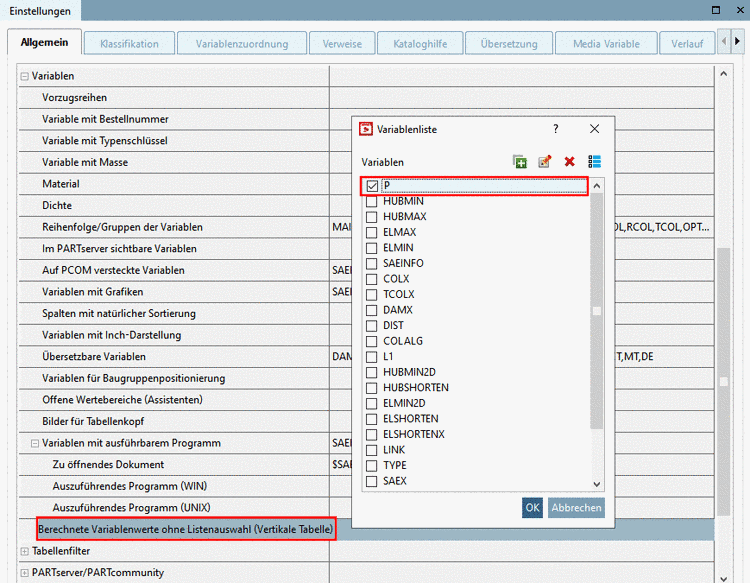
Task: Click the select-all list icon
Action: (595, 162)
